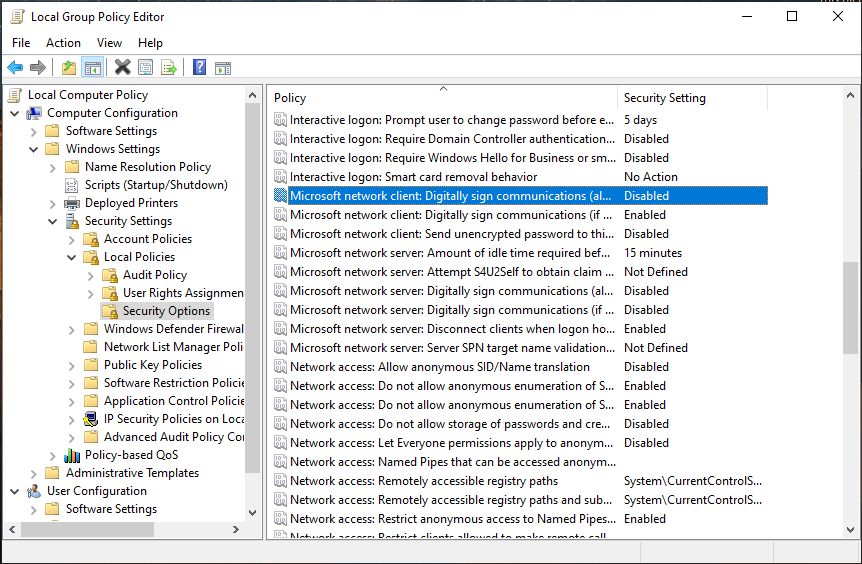This screenshot has height=564, width=862.
Task: Click the Local Group Policy Editor title icon
Action: tap(18, 17)
